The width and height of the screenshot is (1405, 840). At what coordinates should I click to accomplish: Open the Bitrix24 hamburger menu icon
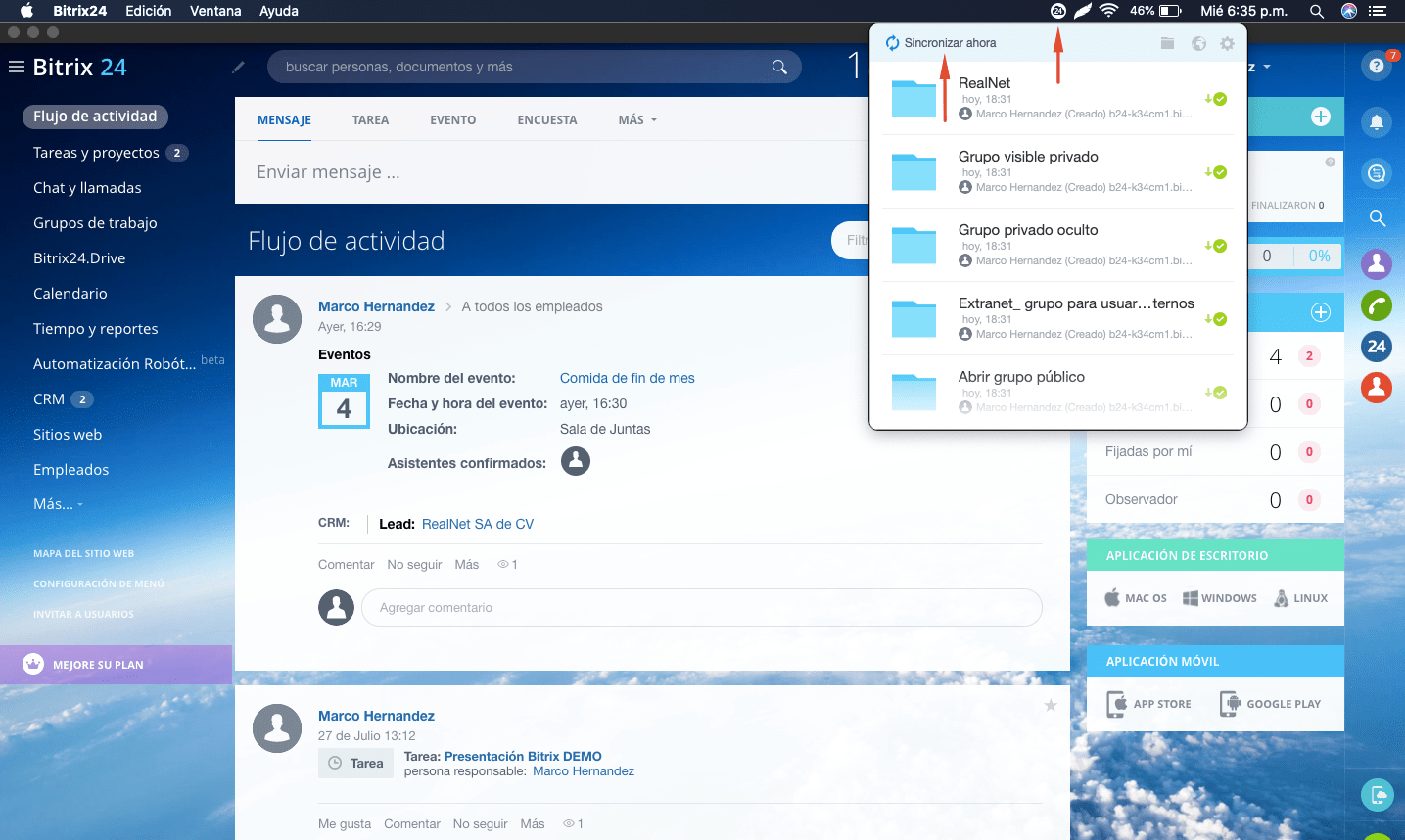(16, 67)
